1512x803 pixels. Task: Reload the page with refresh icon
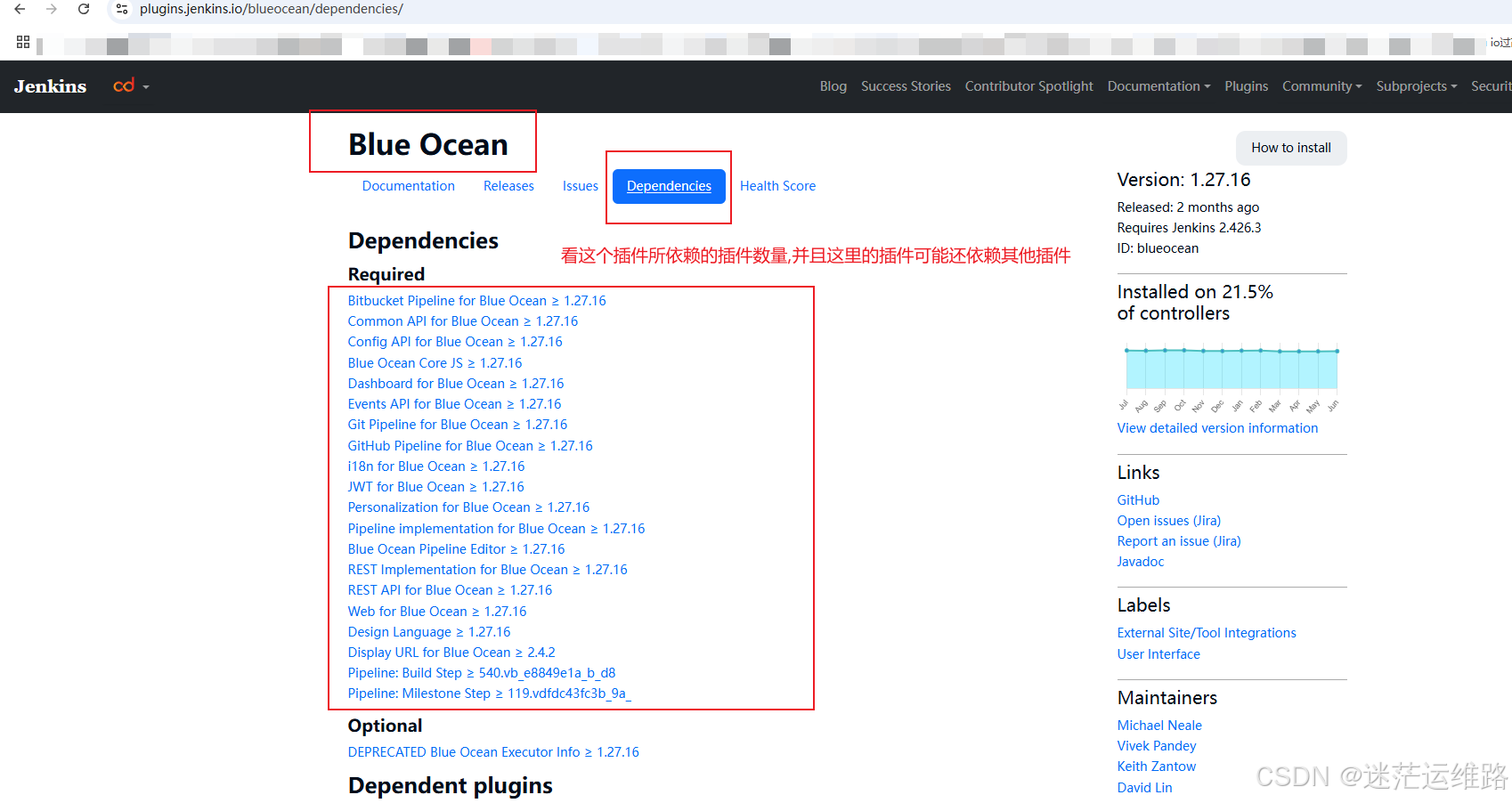(84, 9)
